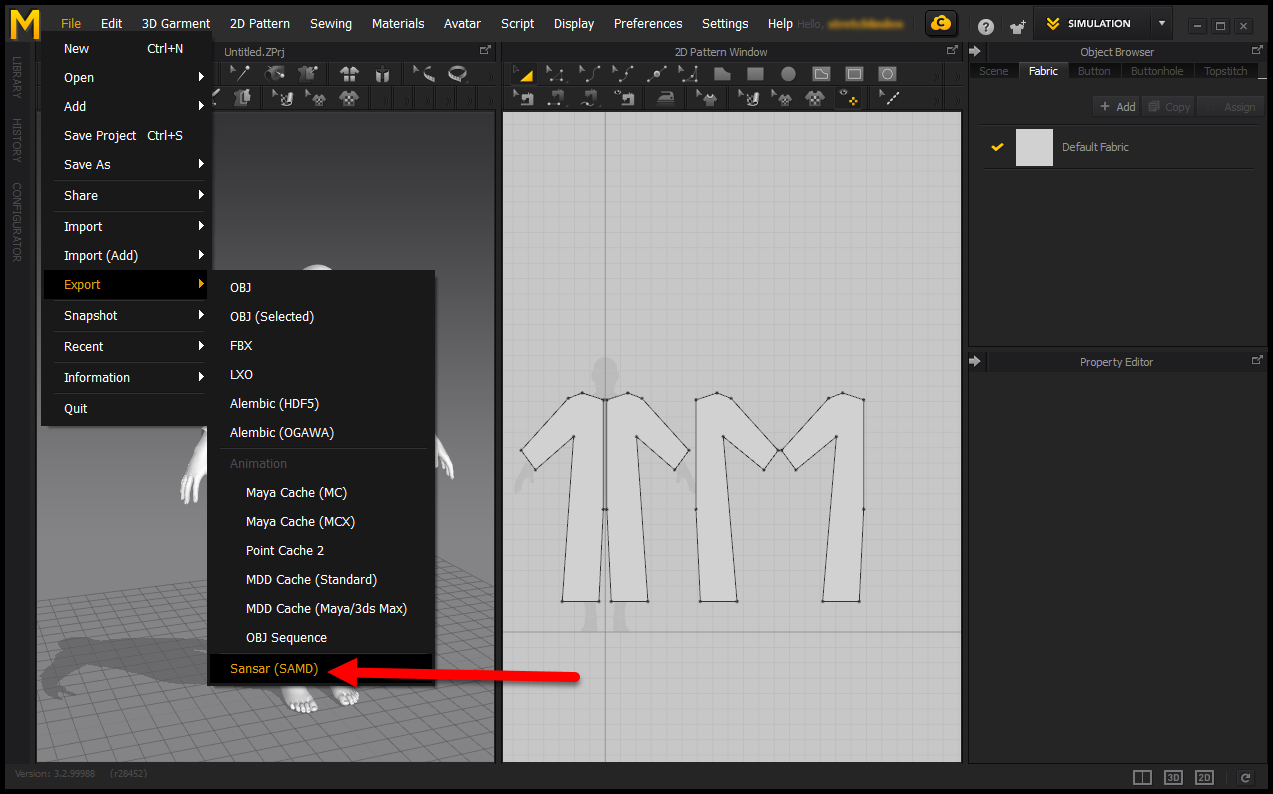Image resolution: width=1273 pixels, height=794 pixels.
Task: Switch to the 3D-only view layout icon
Action: point(1173,777)
